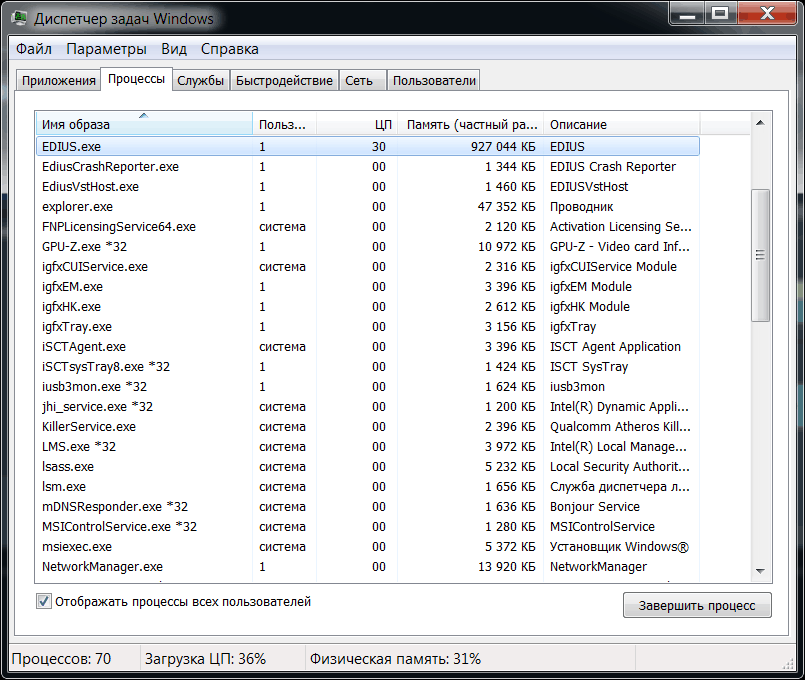Open the Параметры menu

[106, 49]
